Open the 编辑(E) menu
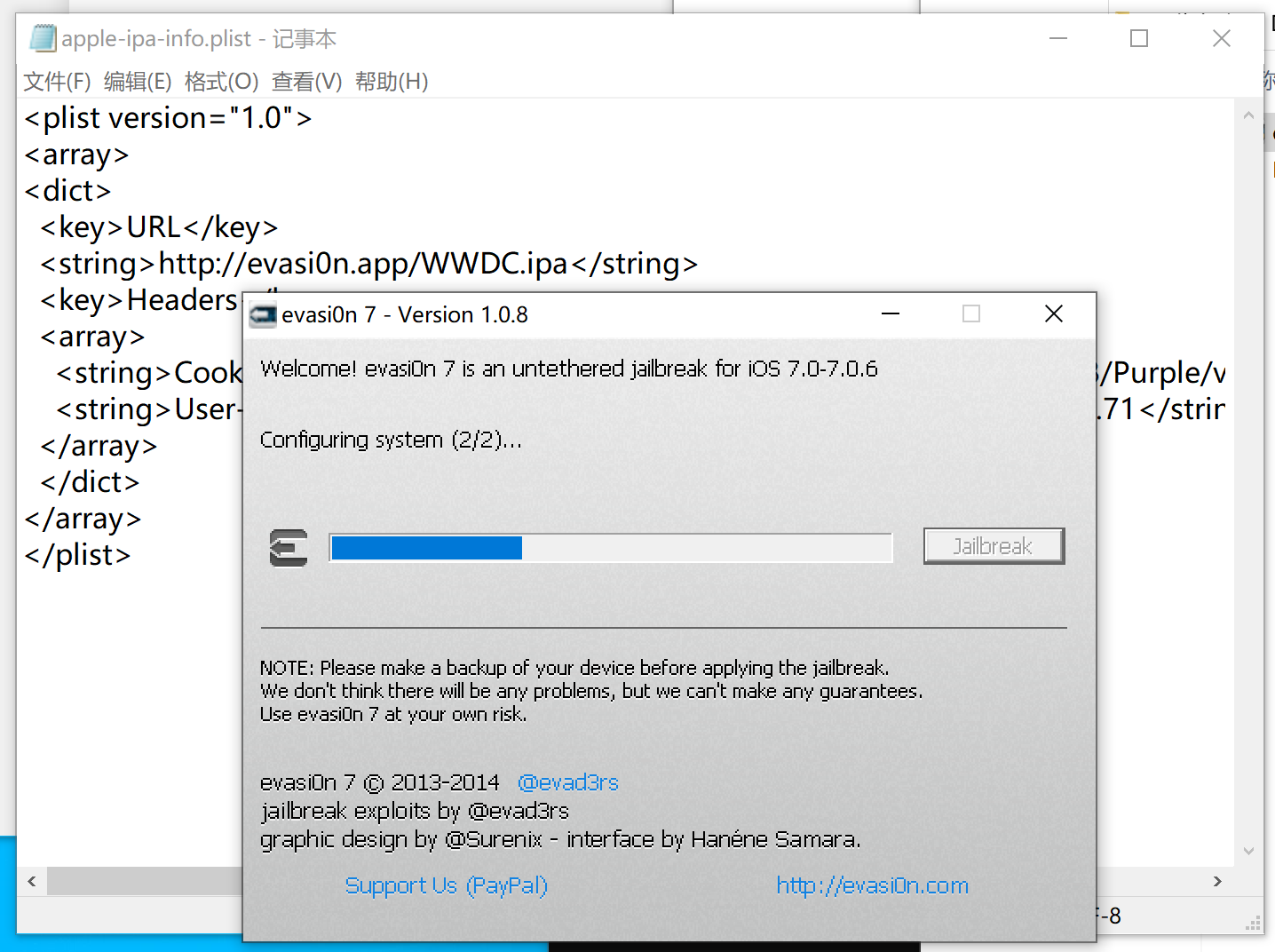This screenshot has height=952, width=1275. 138,82
